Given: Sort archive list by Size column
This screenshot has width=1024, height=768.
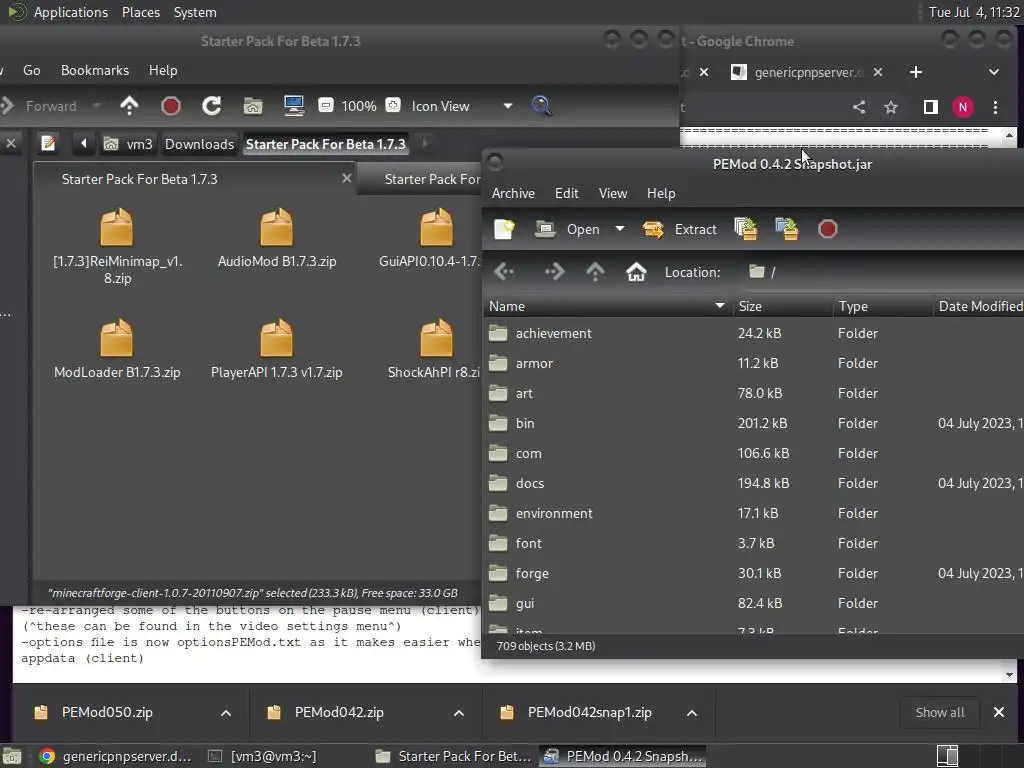Looking at the screenshot, I should [x=782, y=306].
